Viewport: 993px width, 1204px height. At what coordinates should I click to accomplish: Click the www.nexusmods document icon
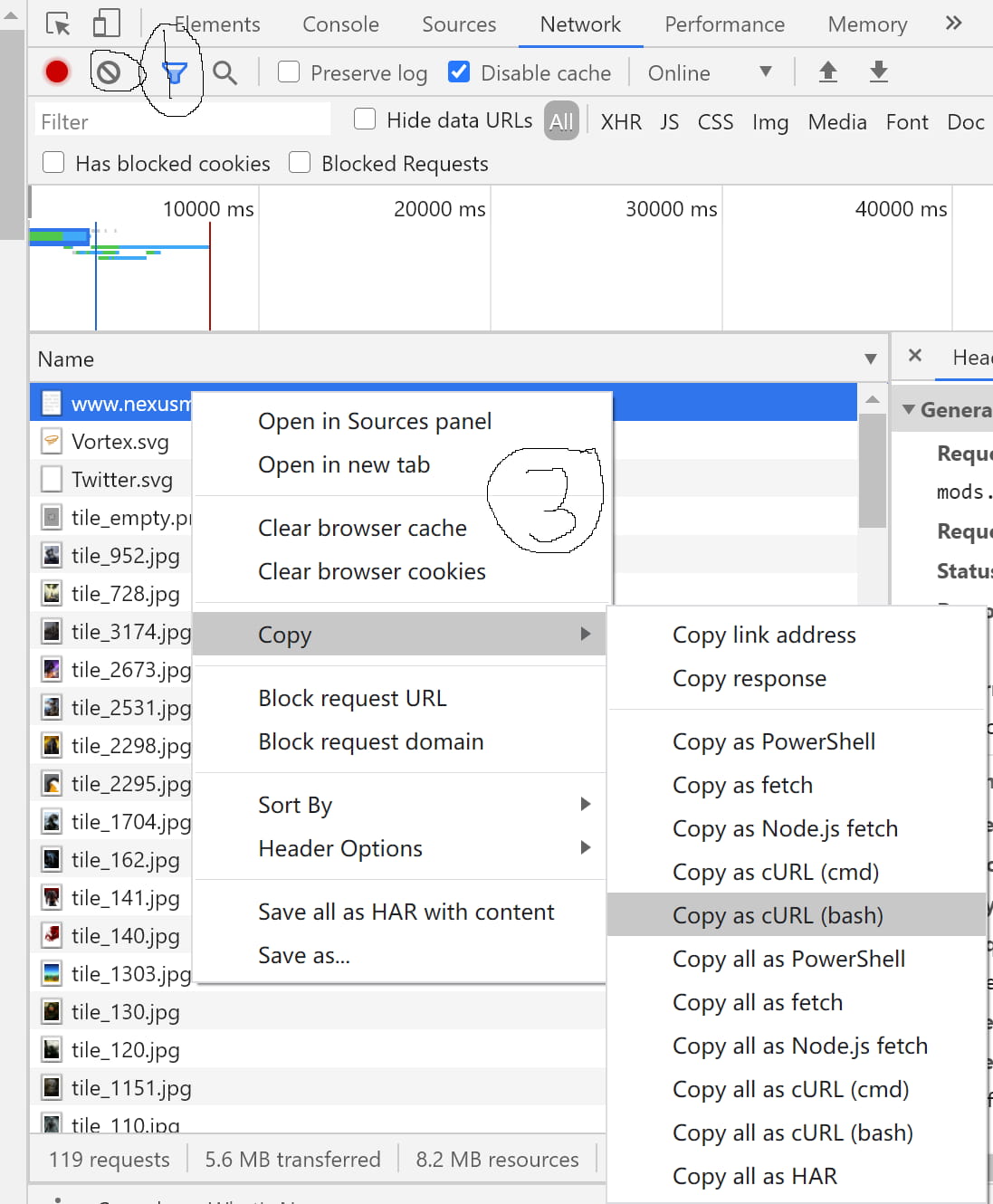pos(53,404)
